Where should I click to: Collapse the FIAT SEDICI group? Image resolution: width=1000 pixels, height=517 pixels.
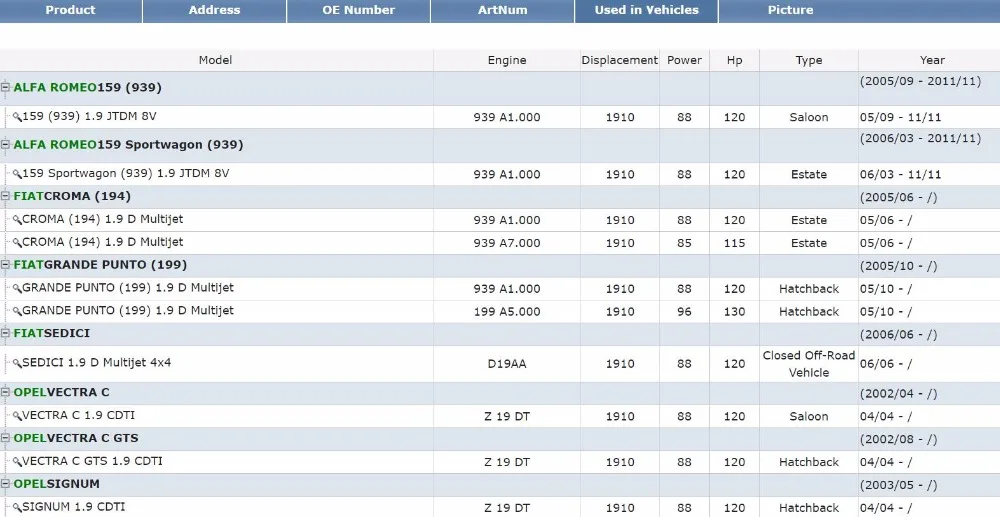pos(6,333)
